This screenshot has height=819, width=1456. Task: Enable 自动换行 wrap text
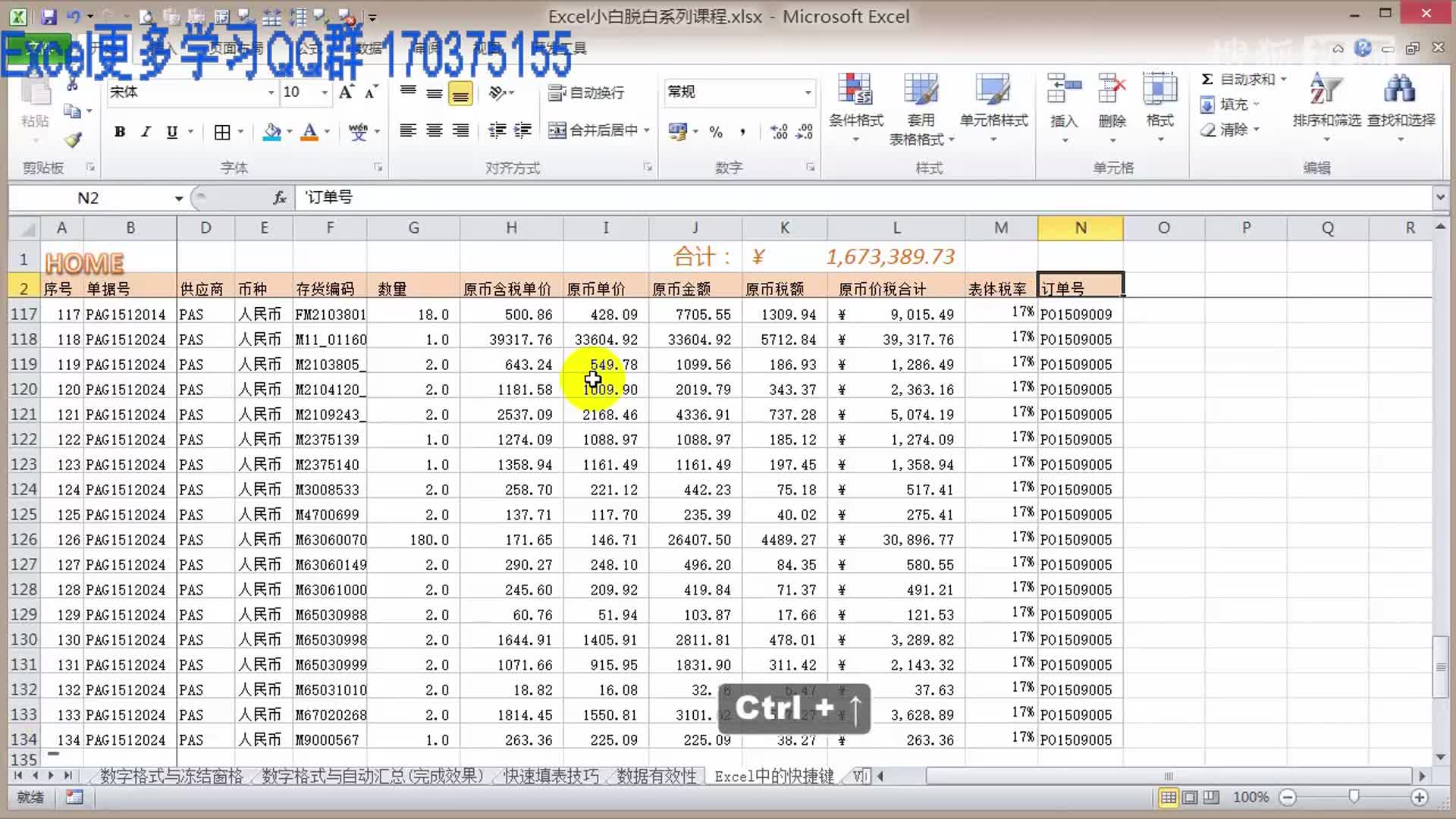(x=587, y=93)
